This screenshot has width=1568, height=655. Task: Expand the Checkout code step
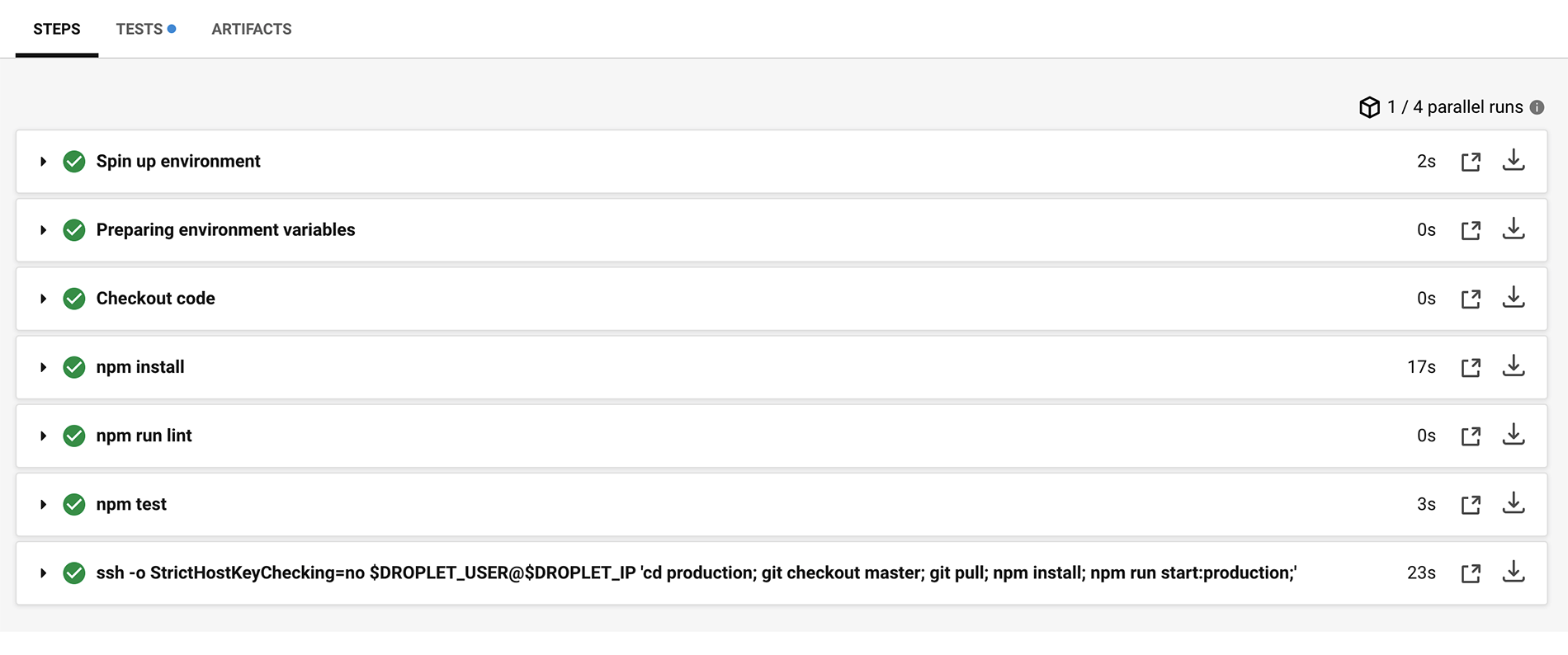pos(43,299)
